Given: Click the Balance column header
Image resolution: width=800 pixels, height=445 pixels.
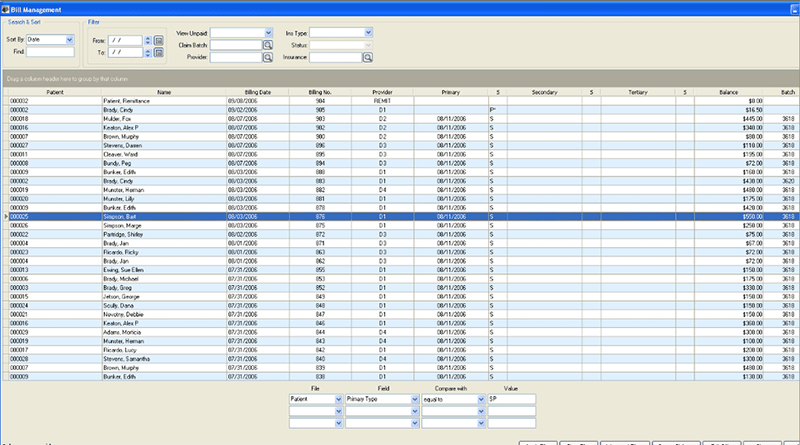Looking at the screenshot, I should (x=728, y=92).
